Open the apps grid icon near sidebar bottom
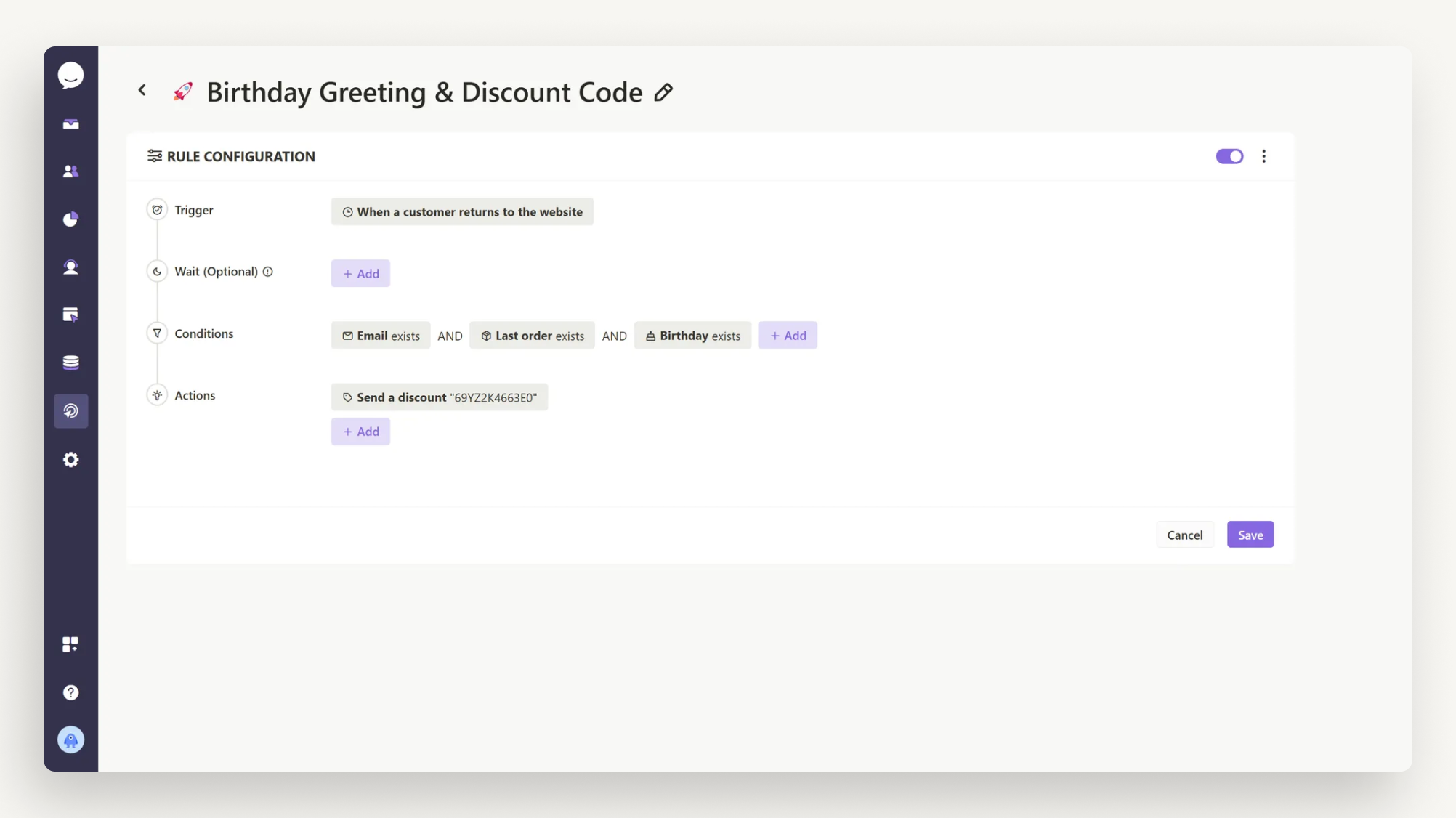Screen dimensions: 1456x818 point(70,644)
